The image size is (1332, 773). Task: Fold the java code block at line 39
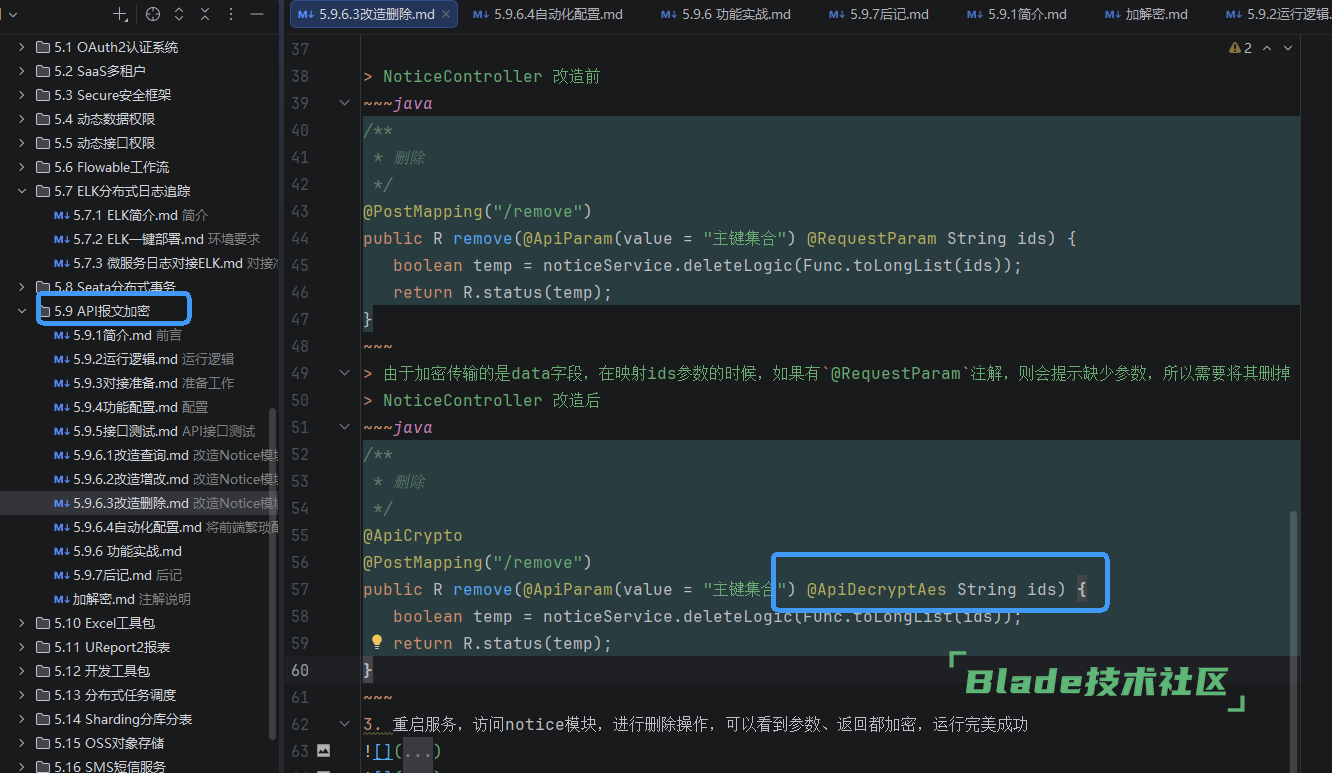[344, 103]
